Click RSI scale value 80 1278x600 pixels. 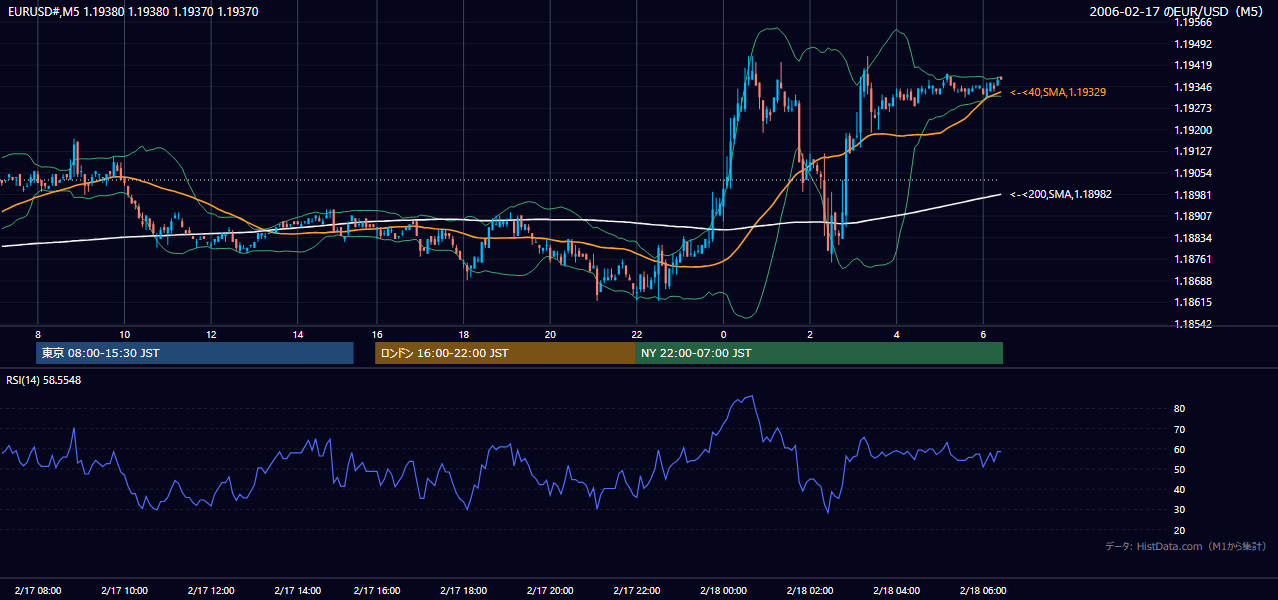coord(1180,409)
